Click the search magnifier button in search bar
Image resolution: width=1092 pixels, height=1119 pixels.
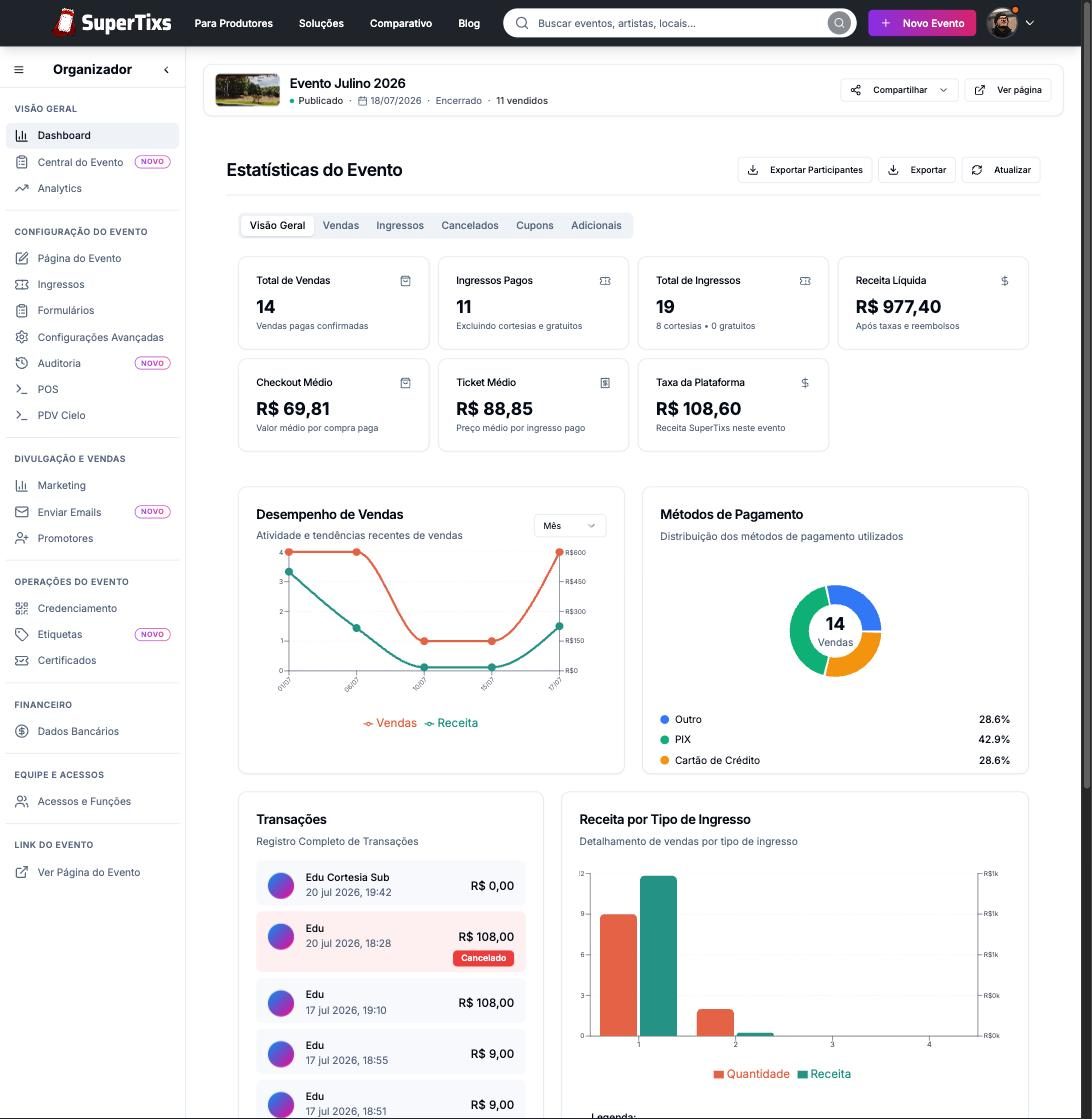pyautogui.click(x=839, y=23)
